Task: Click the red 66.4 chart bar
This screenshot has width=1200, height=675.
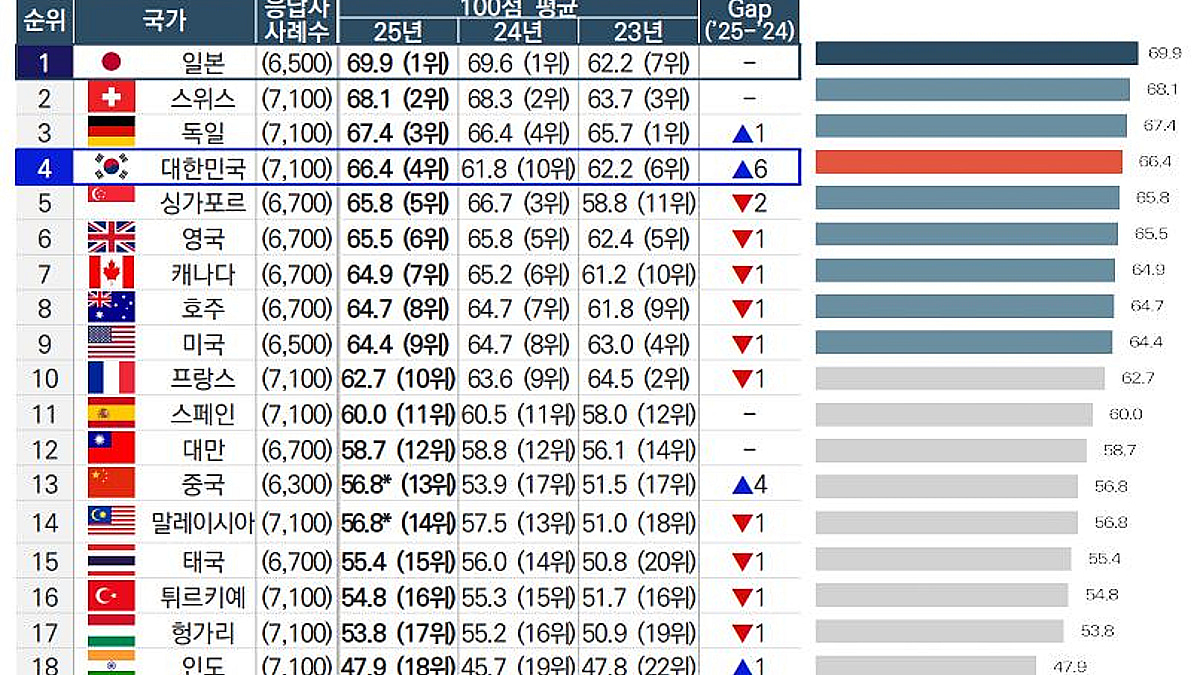Action: point(969,162)
